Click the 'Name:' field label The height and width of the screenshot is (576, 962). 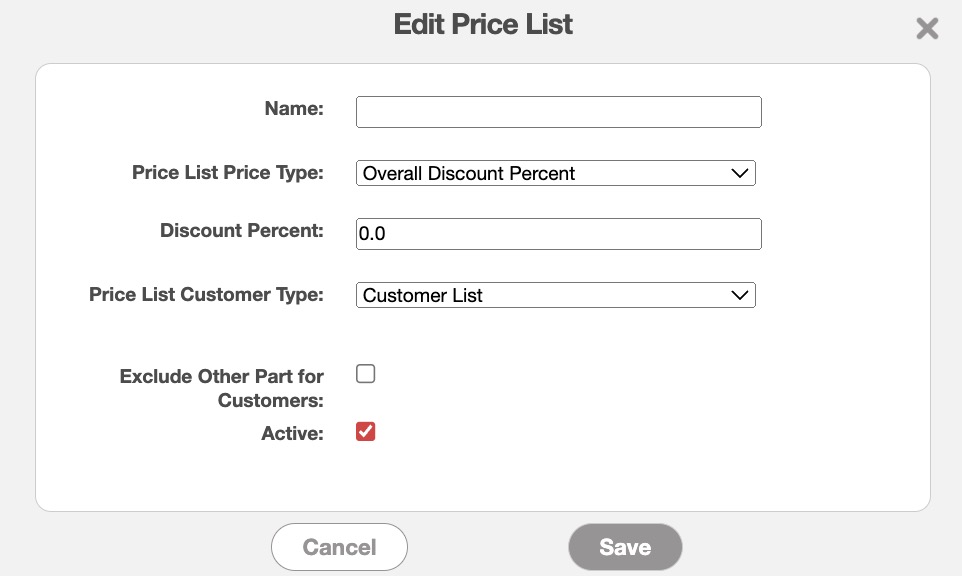[x=294, y=109]
